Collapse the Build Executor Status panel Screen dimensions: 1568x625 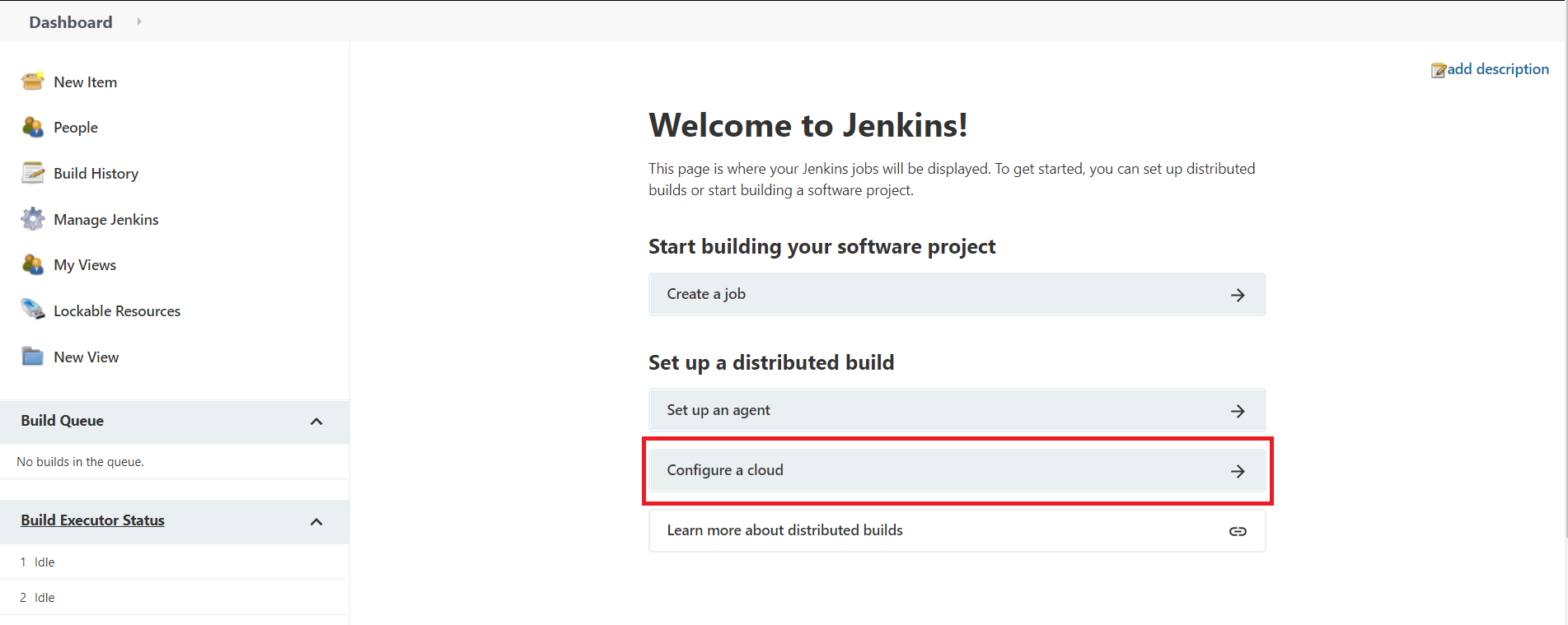pyautogui.click(x=316, y=522)
